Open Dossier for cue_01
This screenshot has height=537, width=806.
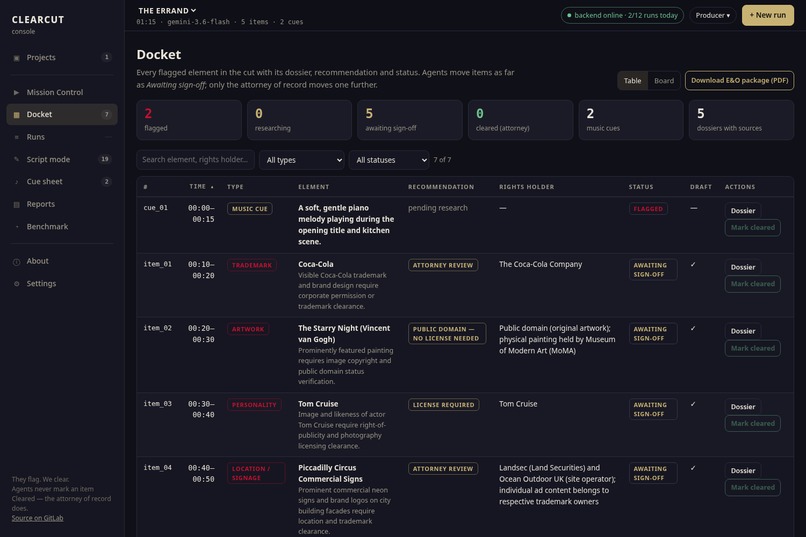[743, 211]
